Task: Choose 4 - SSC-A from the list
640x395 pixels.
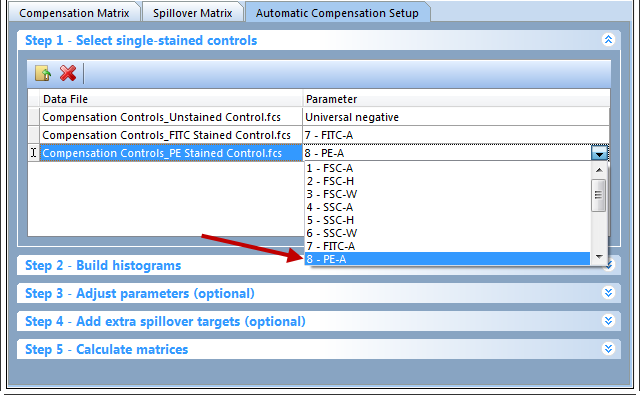Action: 448,207
